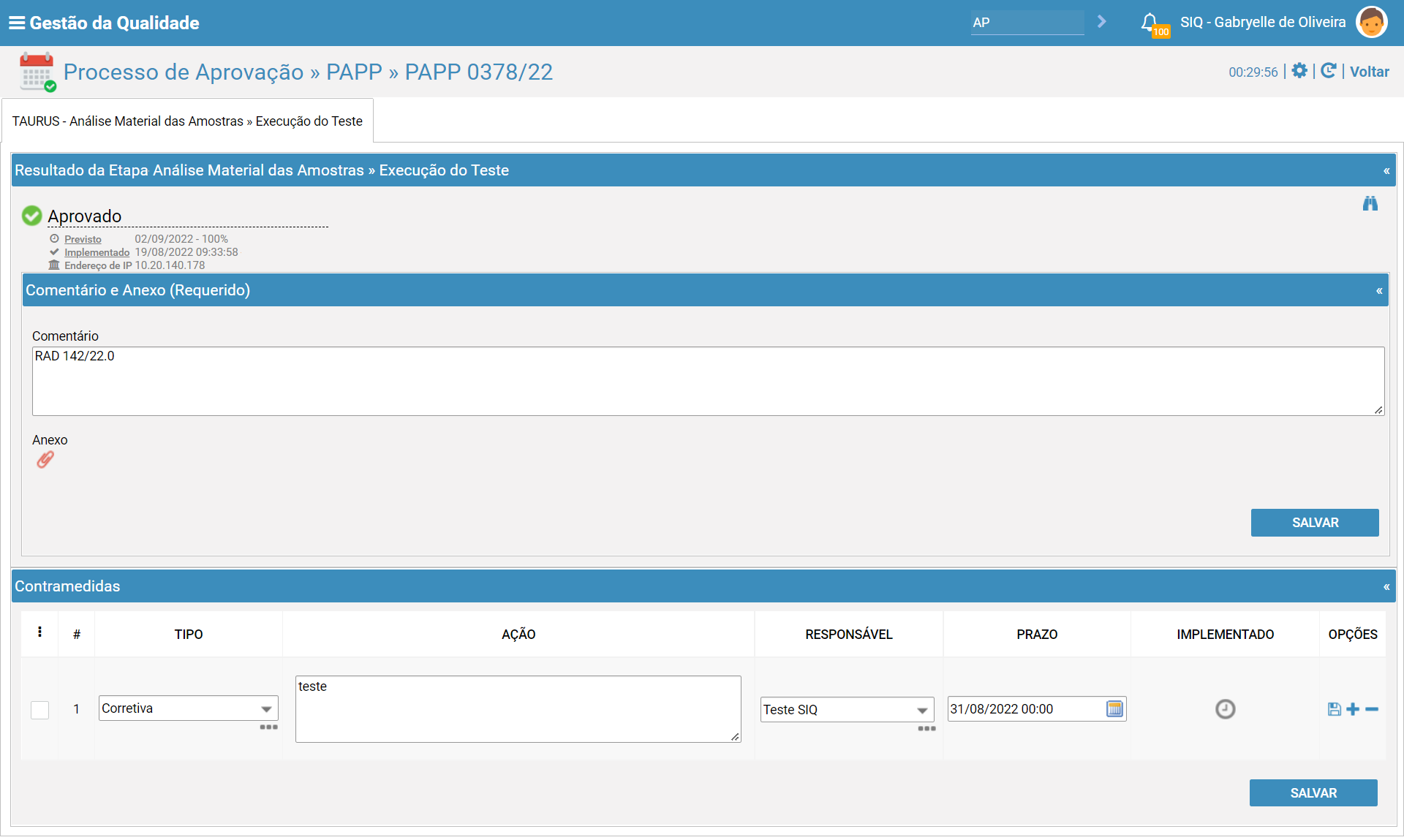Click the IMPLEMENTADO column header
The width and height of the screenshot is (1404, 840).
1225,634
